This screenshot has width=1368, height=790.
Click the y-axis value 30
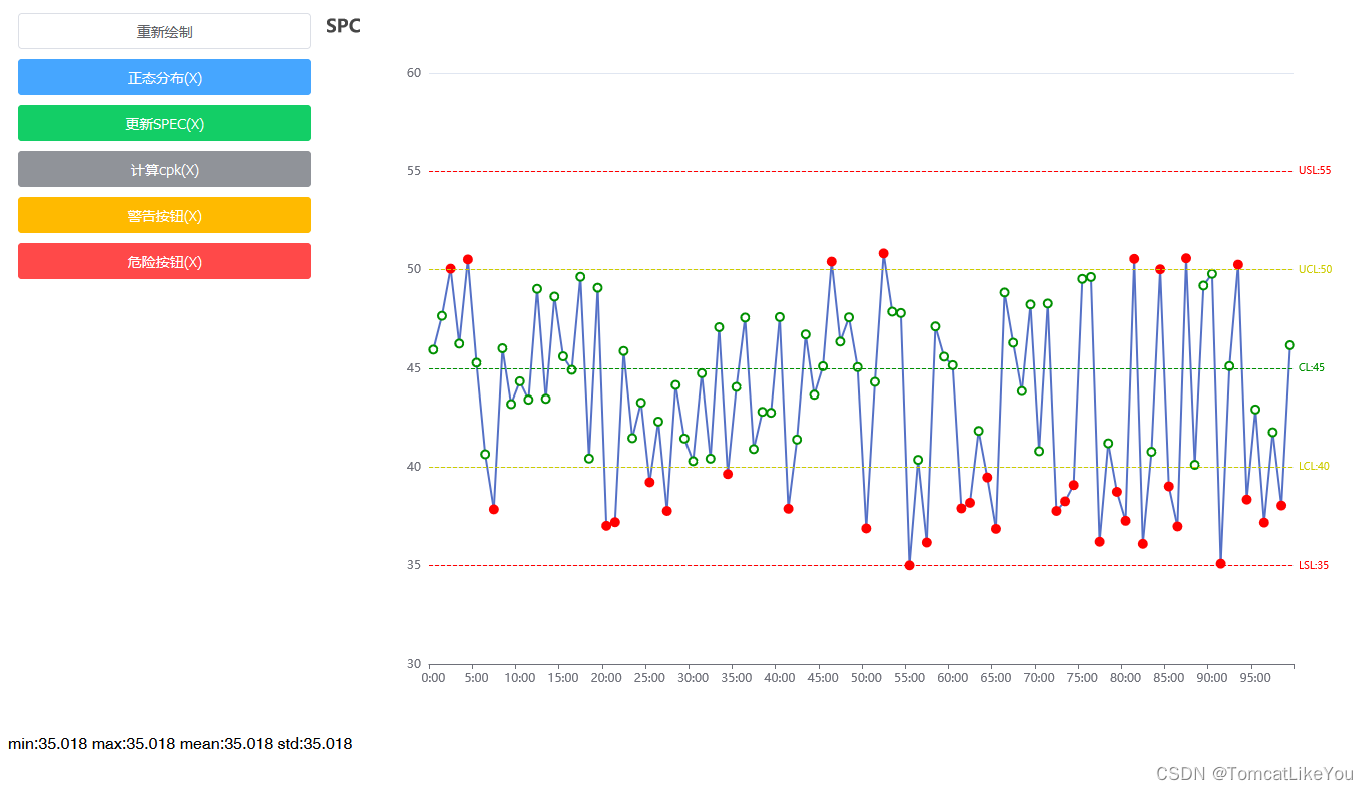click(414, 664)
